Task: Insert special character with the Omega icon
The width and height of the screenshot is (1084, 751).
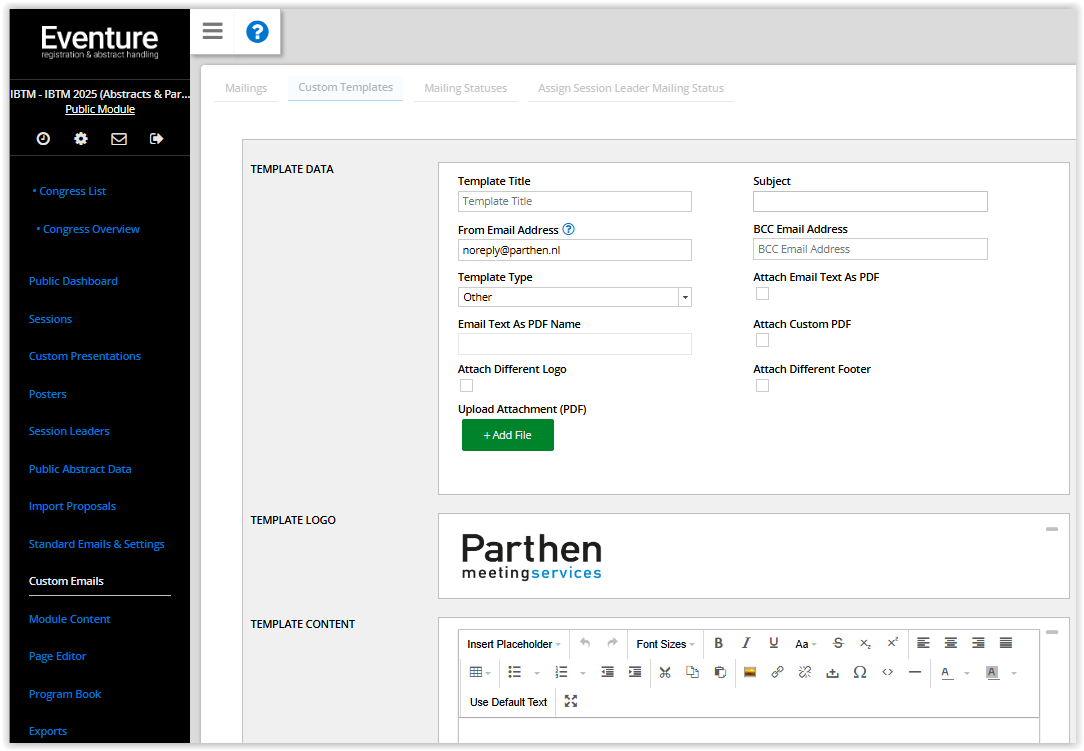Action: point(859,672)
